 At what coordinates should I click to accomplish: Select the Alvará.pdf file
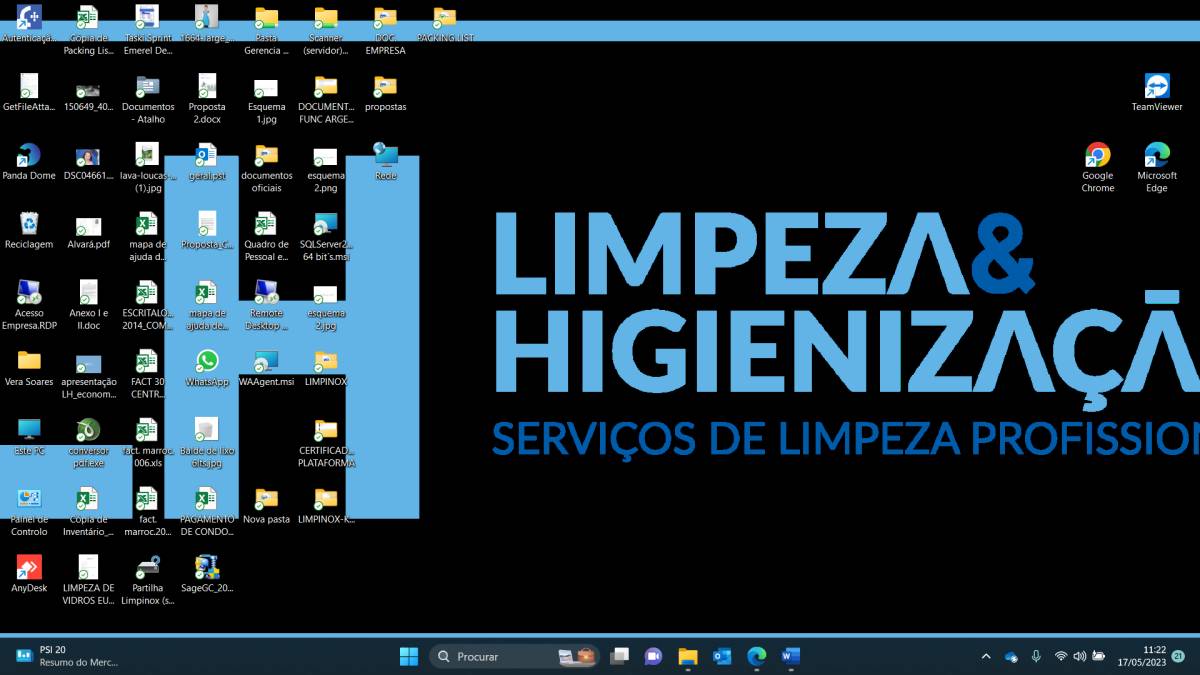pyautogui.click(x=88, y=230)
